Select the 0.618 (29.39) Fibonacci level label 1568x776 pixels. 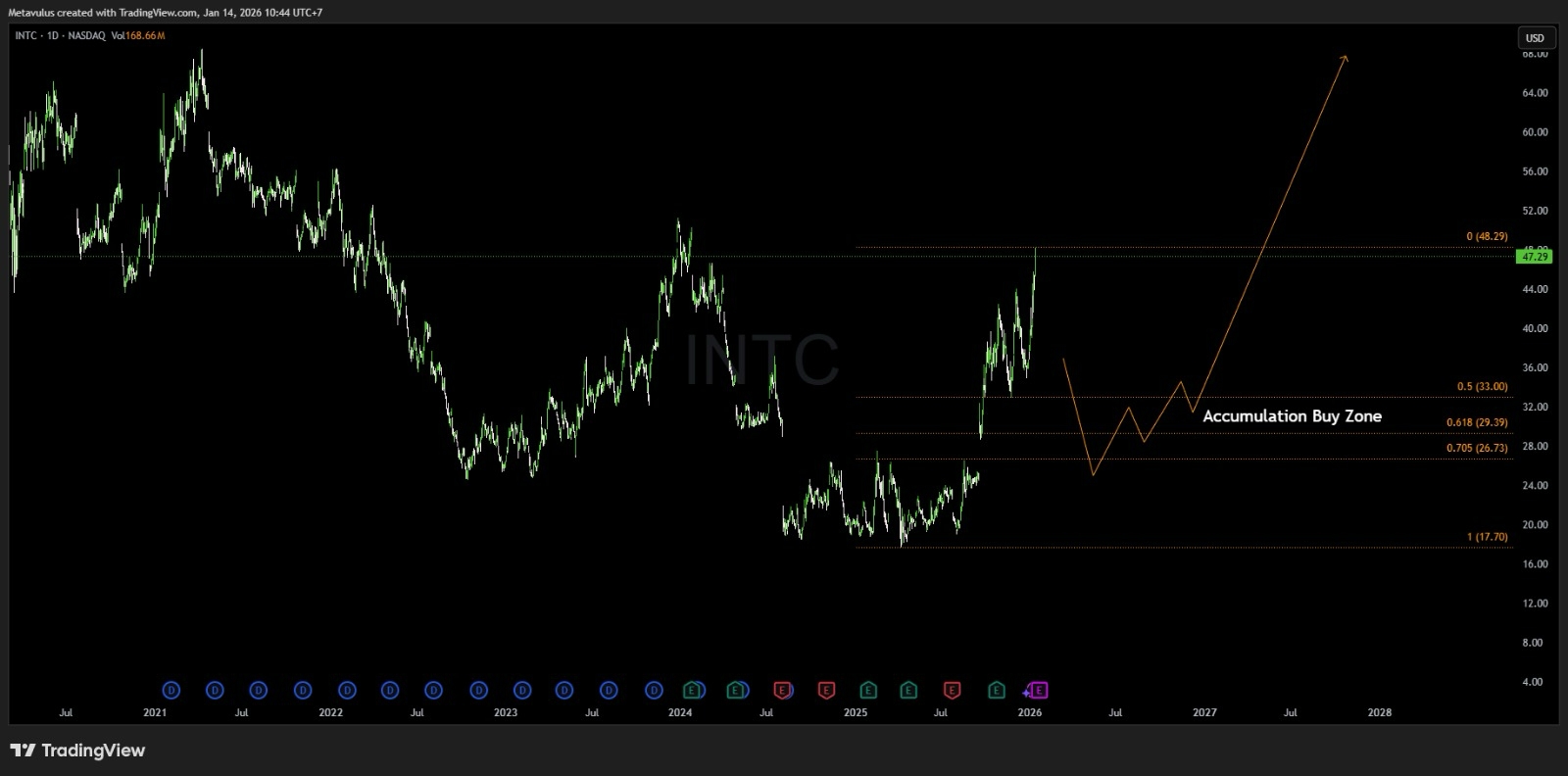click(x=1477, y=422)
